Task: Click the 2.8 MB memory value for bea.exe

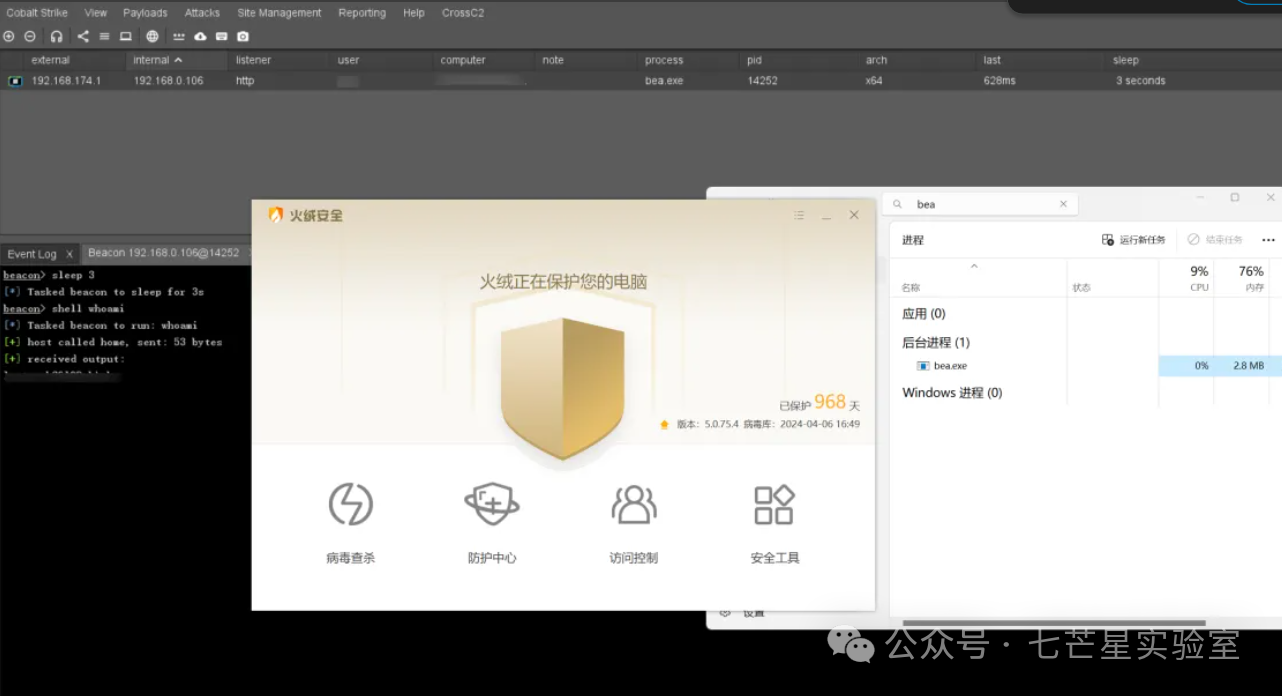Action: click(1248, 366)
